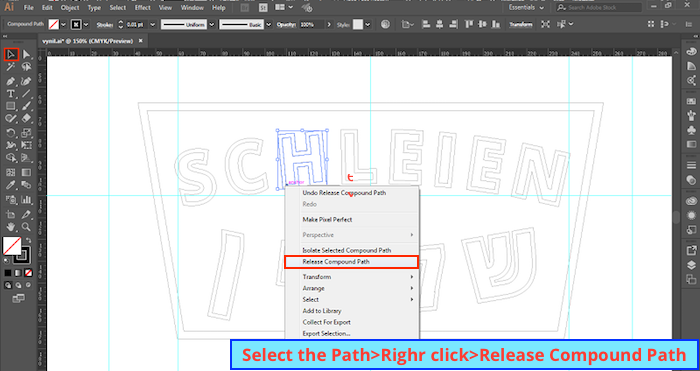
Task: Select the Column Graph tool
Action: pos(26,200)
